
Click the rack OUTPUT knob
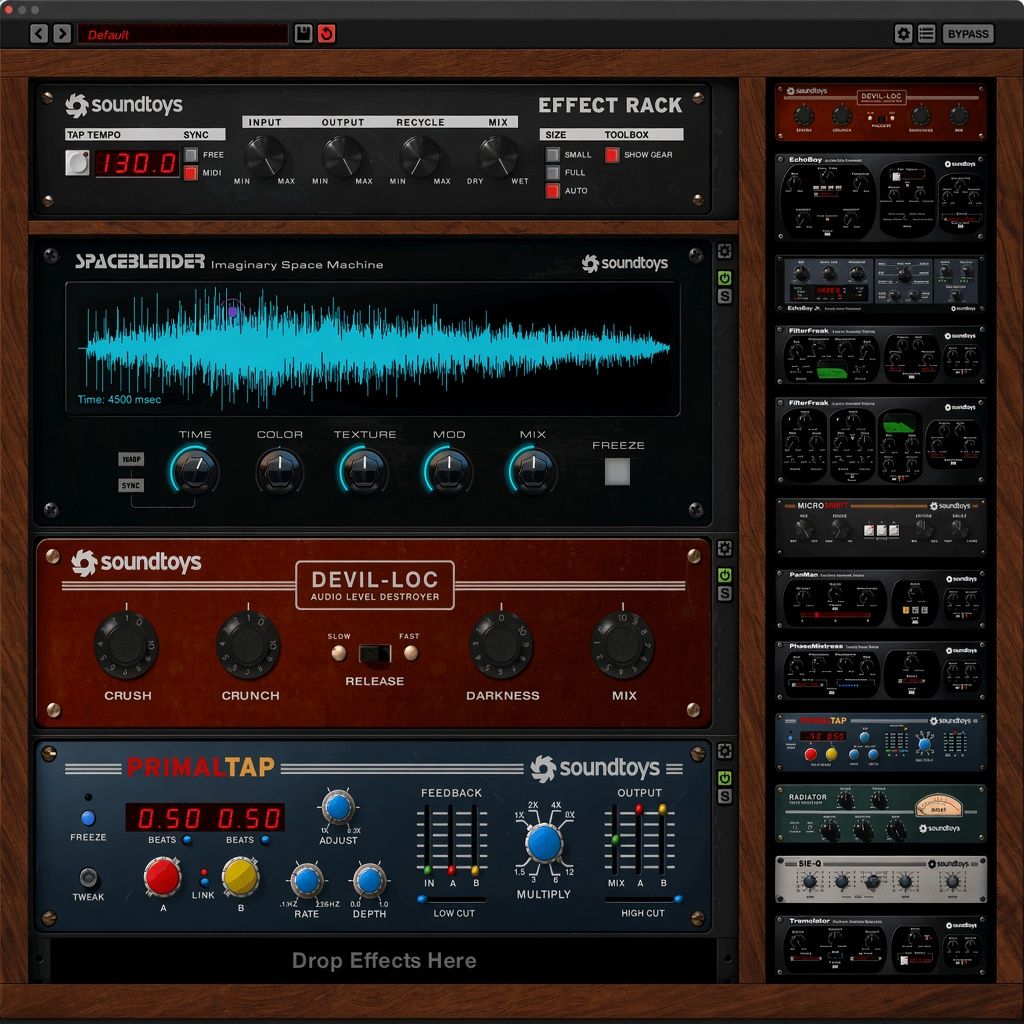tap(342, 157)
